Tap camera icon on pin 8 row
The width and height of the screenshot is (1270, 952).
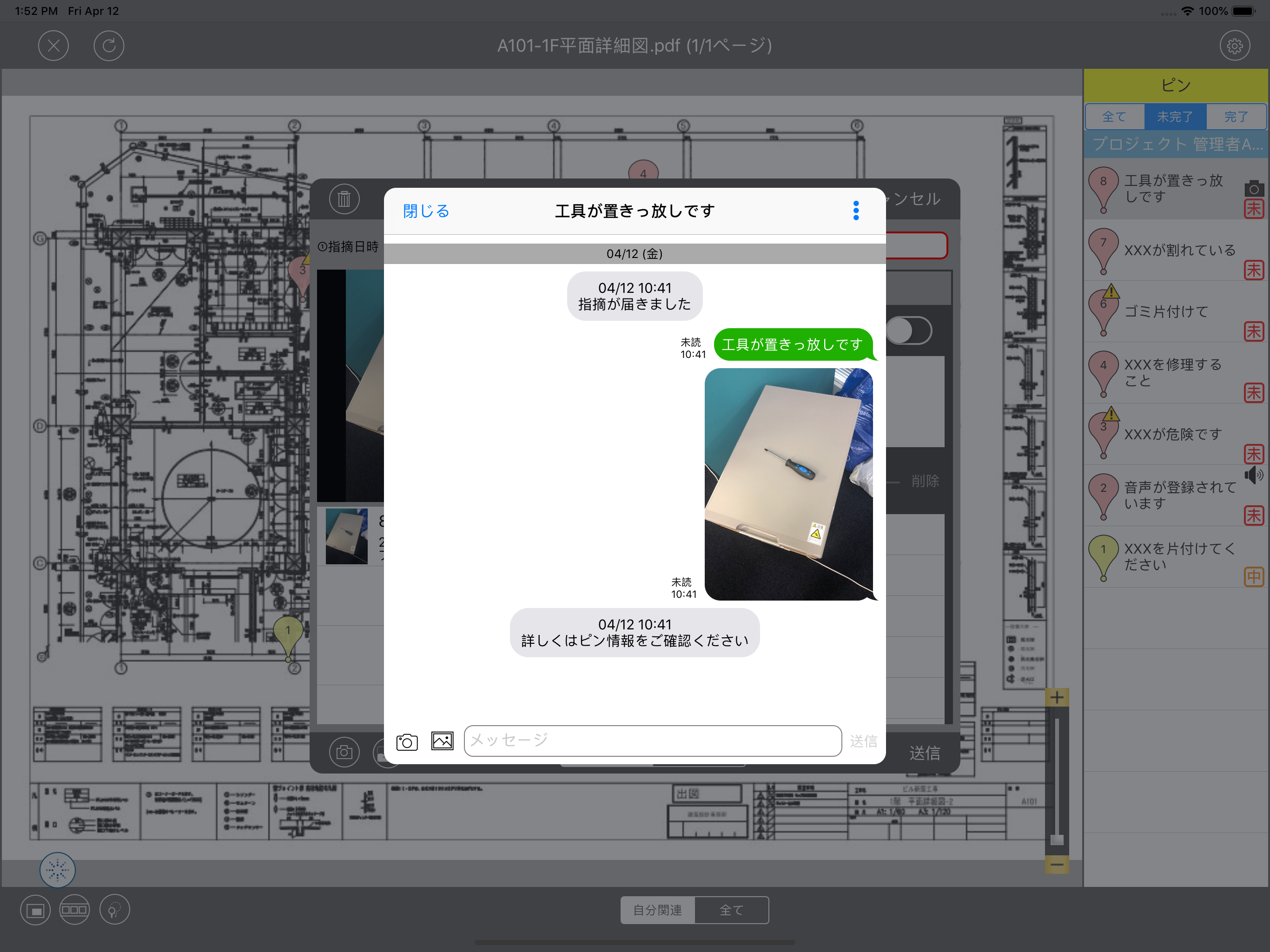(1253, 188)
